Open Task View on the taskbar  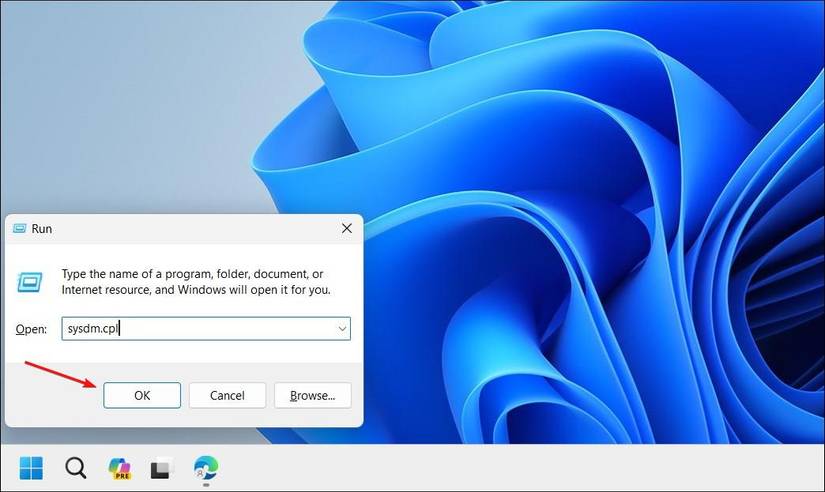[162, 468]
